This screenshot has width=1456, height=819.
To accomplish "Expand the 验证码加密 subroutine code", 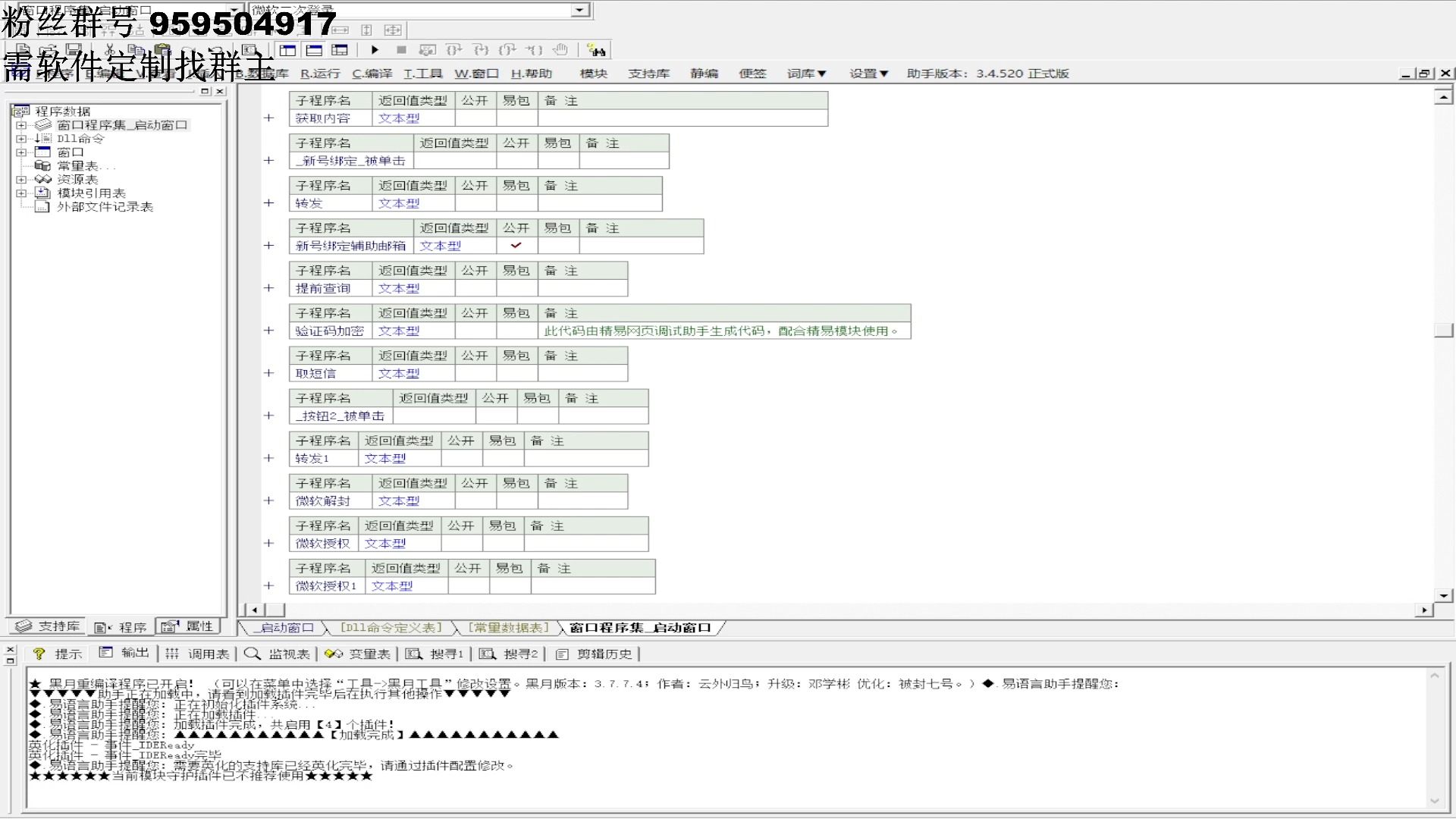I will [268, 331].
